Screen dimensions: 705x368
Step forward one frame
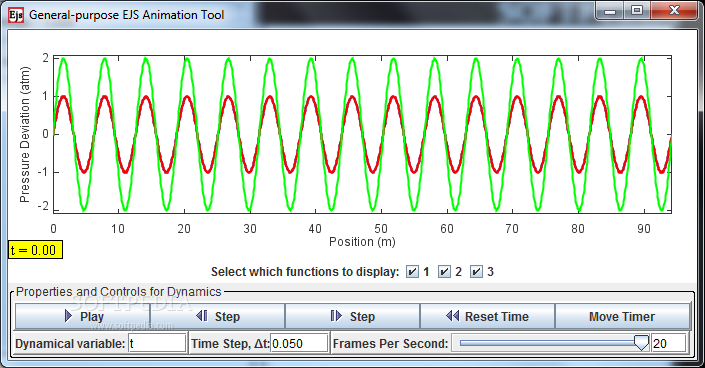pos(352,316)
